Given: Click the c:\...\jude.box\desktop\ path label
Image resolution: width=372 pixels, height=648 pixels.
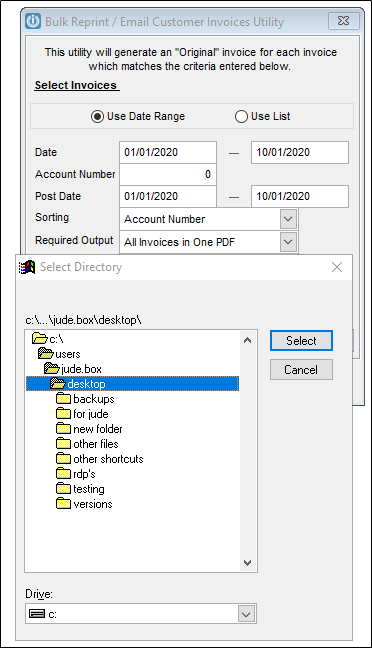Looking at the screenshot, I should point(83,320).
